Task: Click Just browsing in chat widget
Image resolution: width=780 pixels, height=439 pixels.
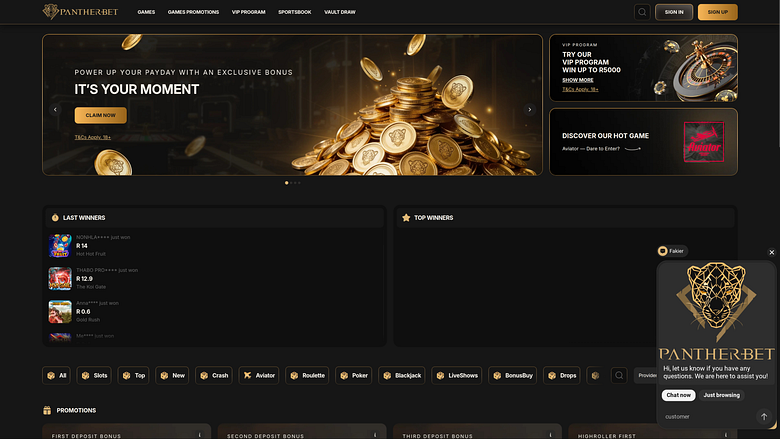Action: 721,395
